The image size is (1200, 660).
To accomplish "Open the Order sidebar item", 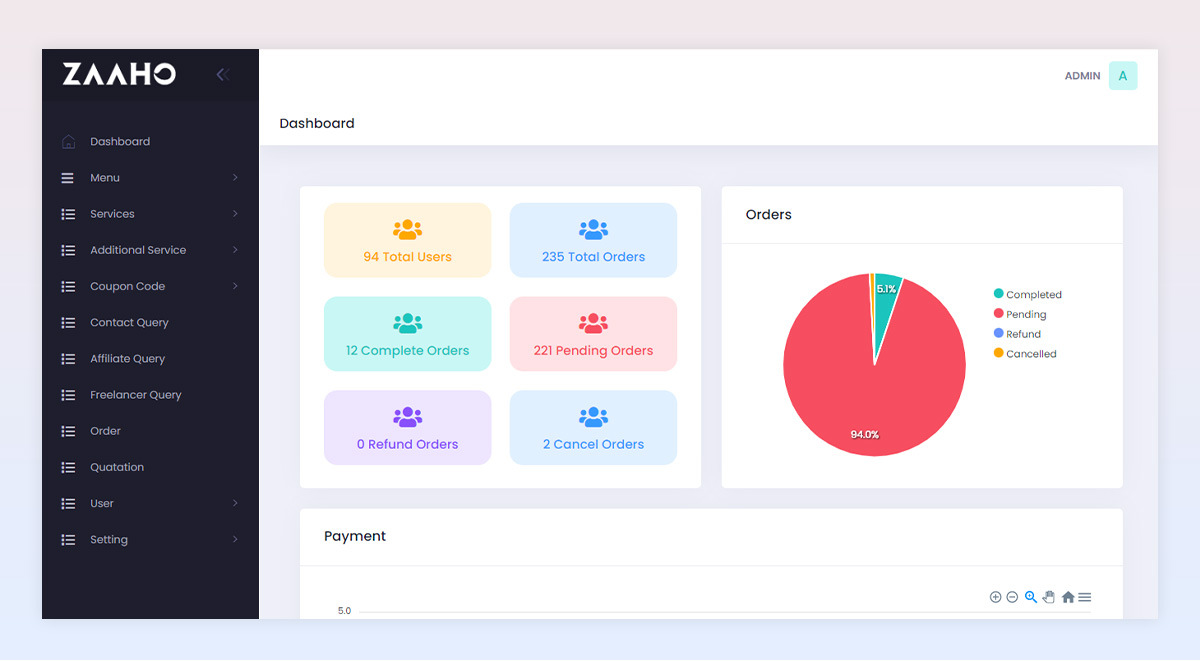I will pyautogui.click(x=105, y=431).
